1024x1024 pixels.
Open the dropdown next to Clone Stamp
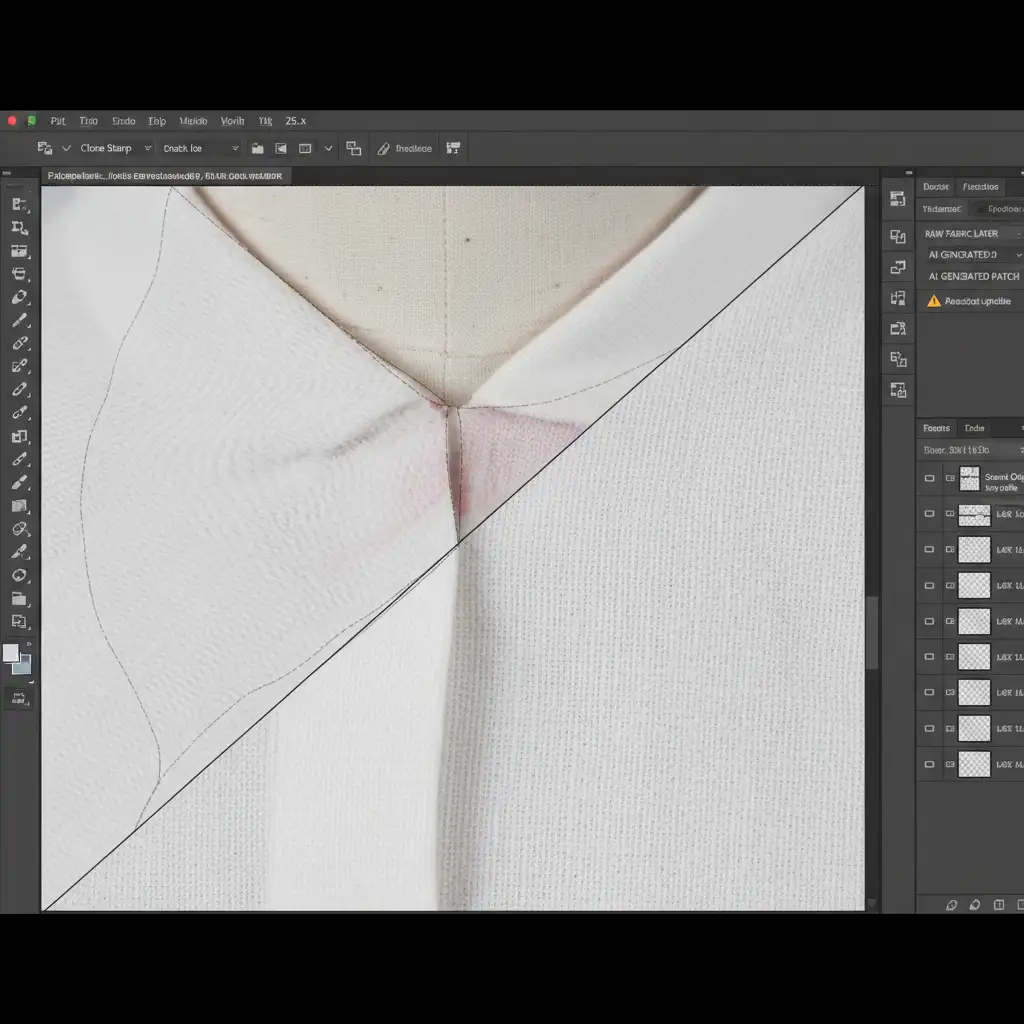(147, 149)
